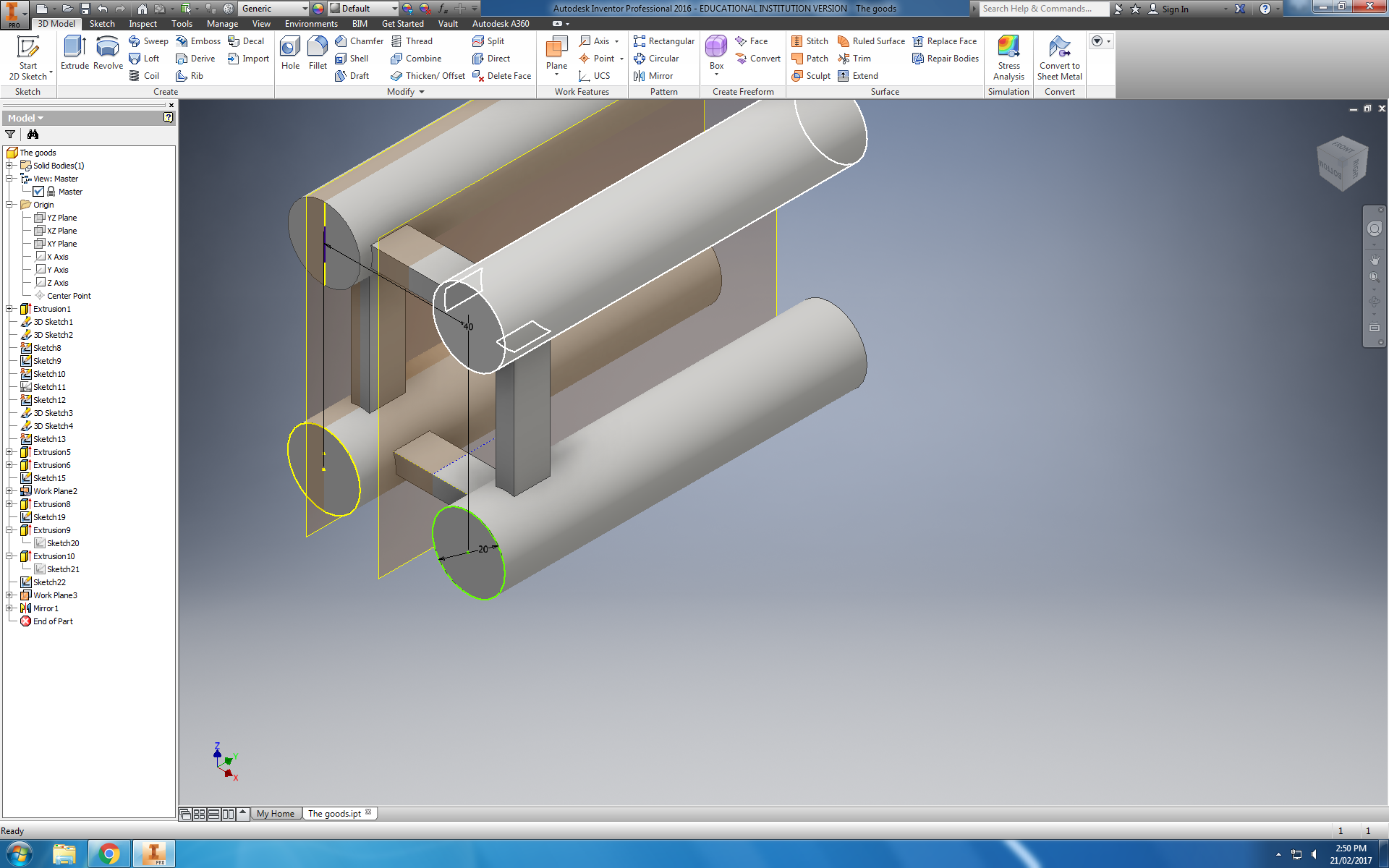Click the taskbar clock

[1351, 854]
